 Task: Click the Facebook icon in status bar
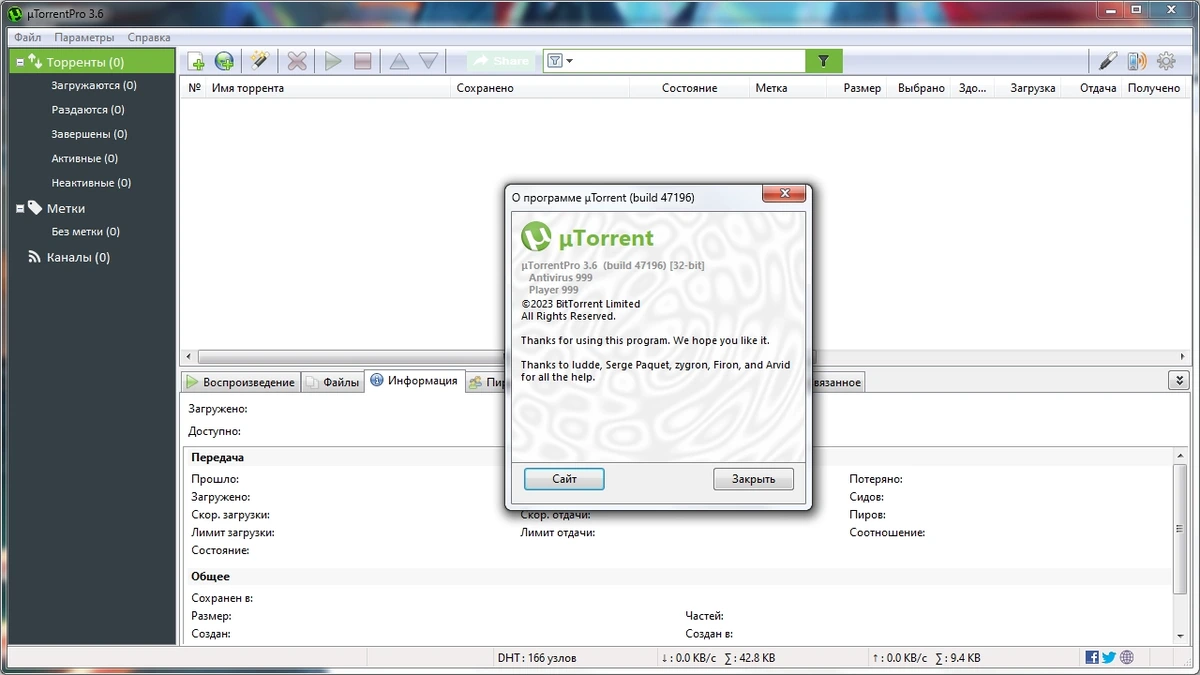pos(1092,658)
